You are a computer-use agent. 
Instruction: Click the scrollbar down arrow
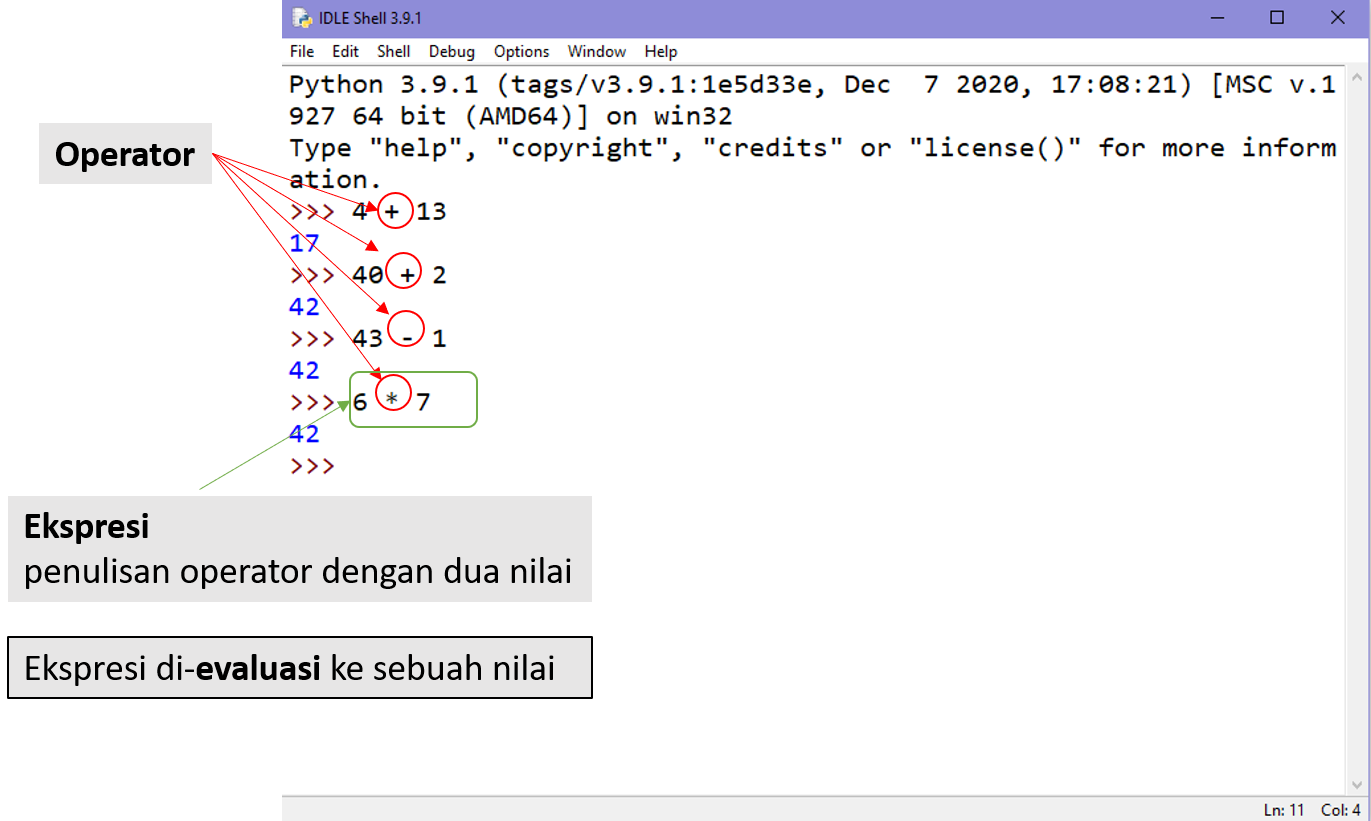(1360, 785)
